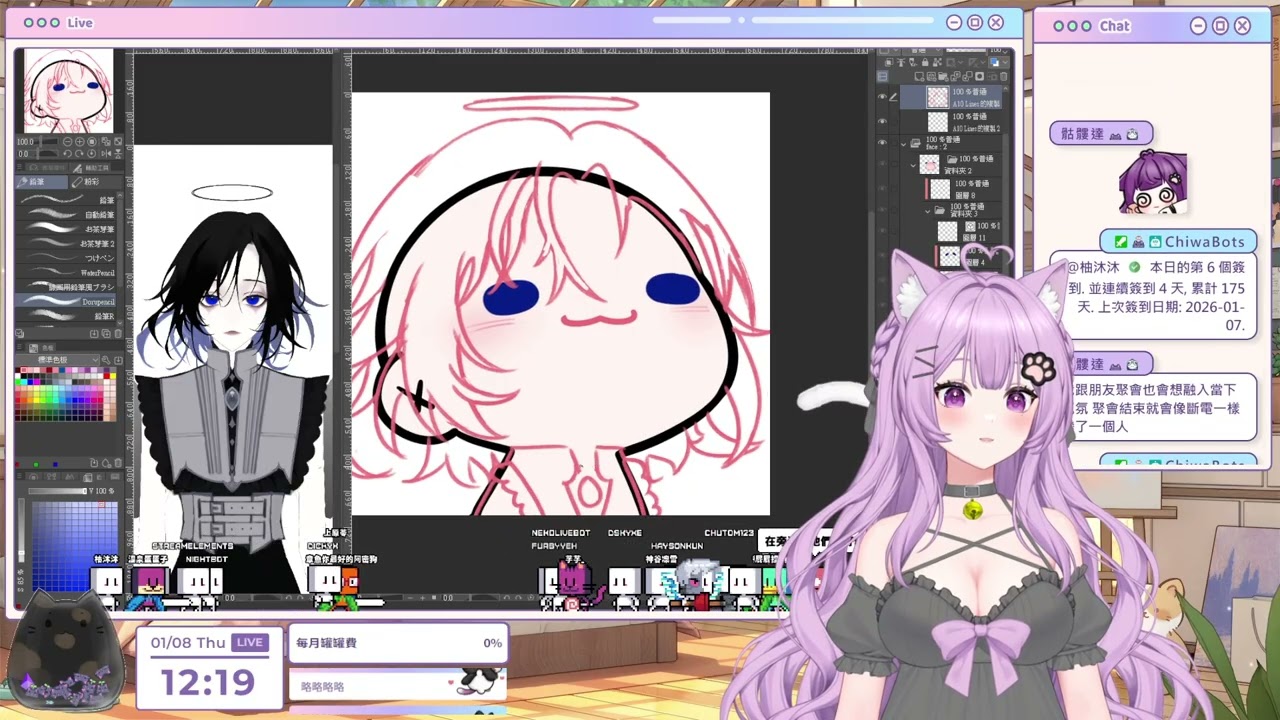Click the create layer mask icon
Viewport: 1280px width, 720px height.
click(x=979, y=76)
